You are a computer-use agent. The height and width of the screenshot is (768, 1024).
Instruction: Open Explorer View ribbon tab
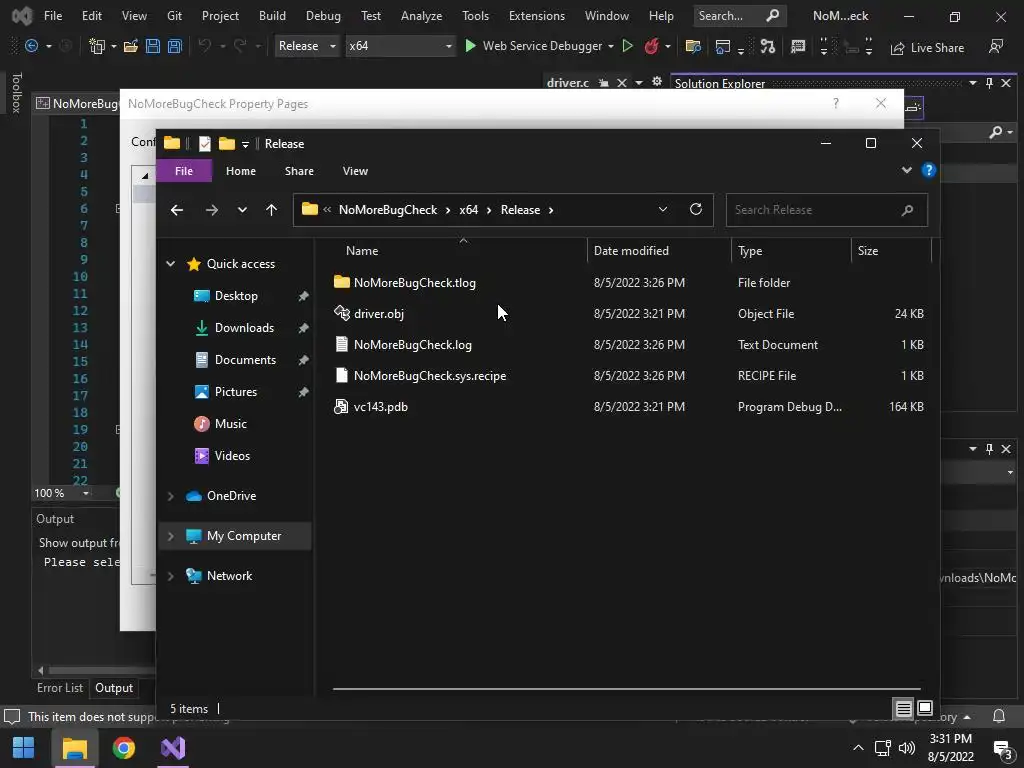355,170
